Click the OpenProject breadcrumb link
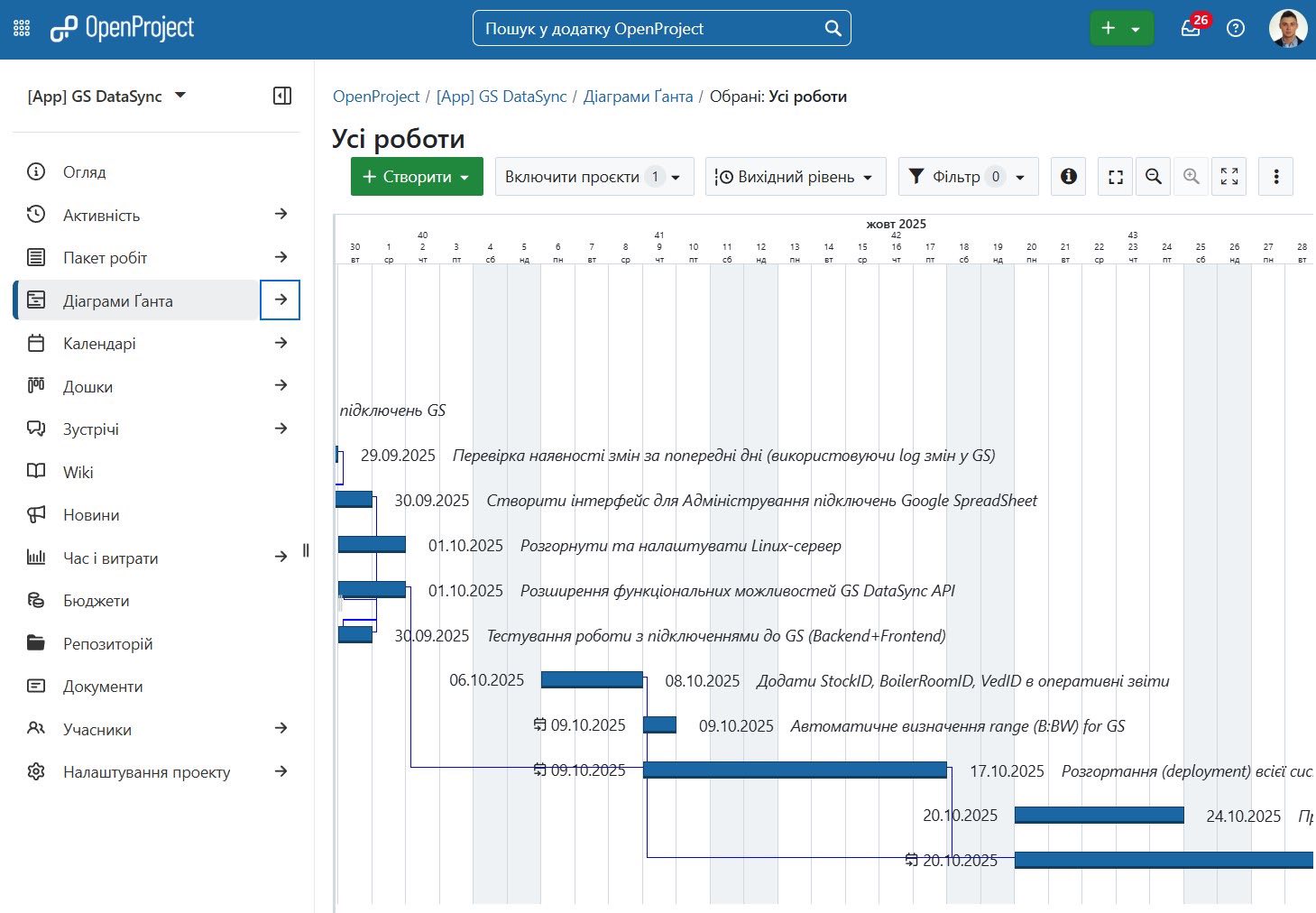The image size is (1316, 913). tap(376, 97)
